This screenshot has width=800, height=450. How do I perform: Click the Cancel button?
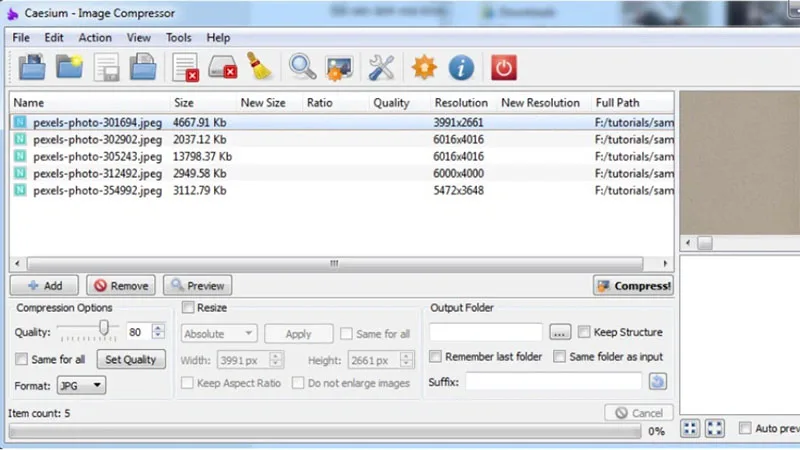639,413
